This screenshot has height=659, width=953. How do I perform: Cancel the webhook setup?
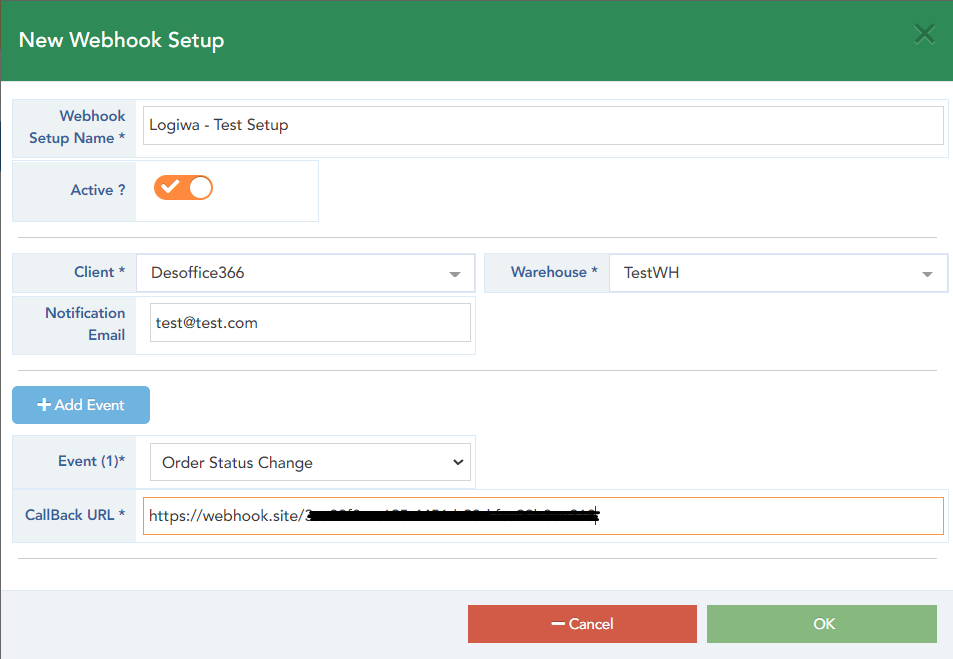[582, 623]
